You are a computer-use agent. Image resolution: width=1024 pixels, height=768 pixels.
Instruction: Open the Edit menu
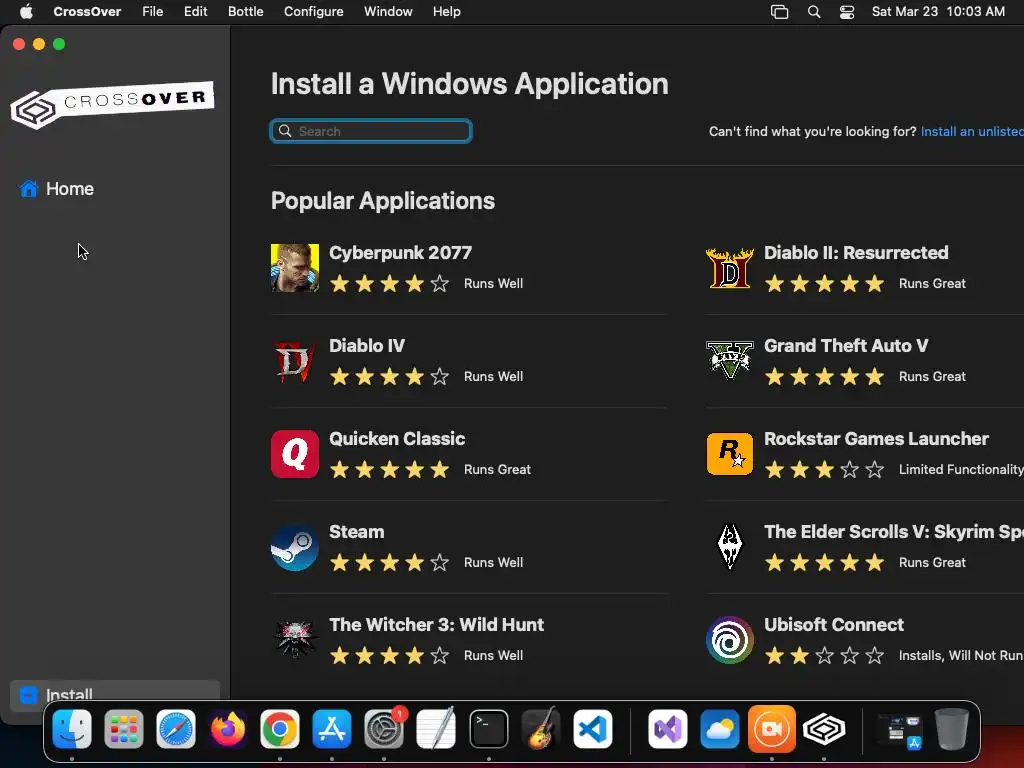tap(195, 11)
